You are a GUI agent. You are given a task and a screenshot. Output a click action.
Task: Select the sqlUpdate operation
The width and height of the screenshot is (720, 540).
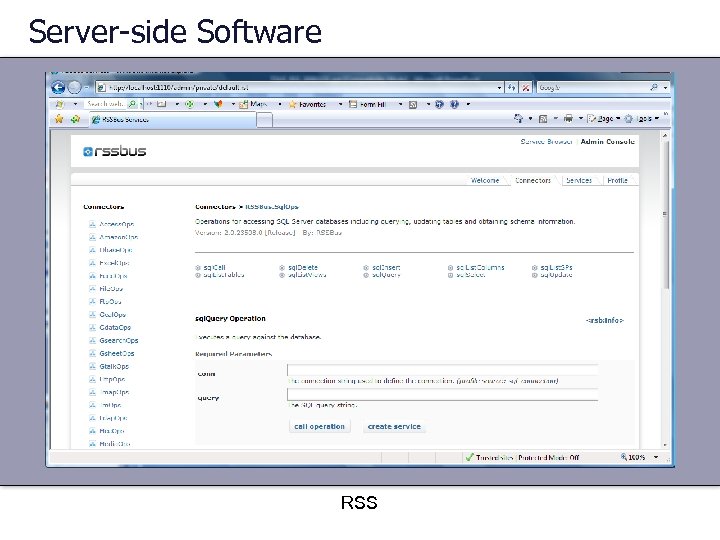coord(556,275)
